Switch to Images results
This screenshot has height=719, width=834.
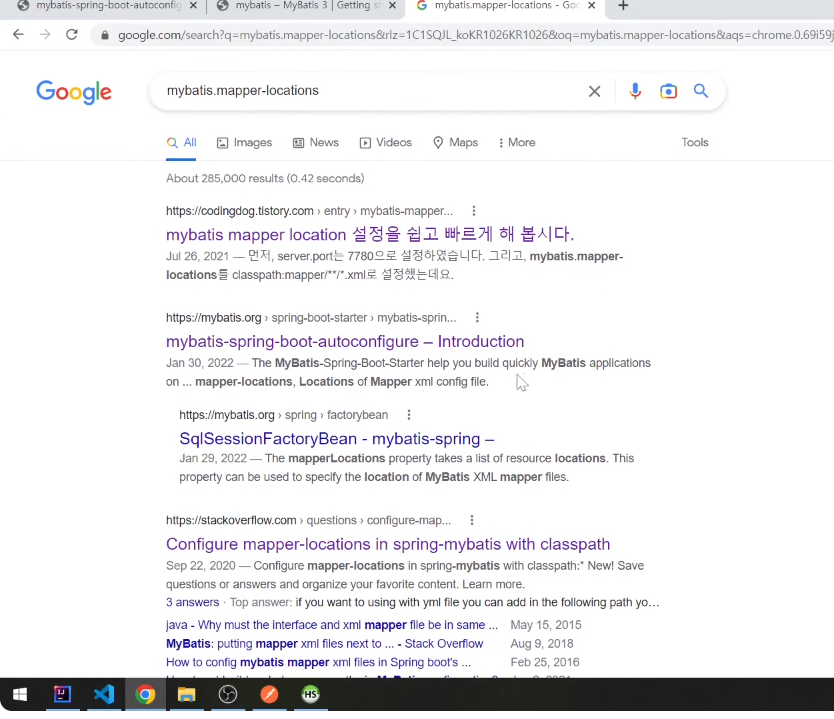(245, 143)
